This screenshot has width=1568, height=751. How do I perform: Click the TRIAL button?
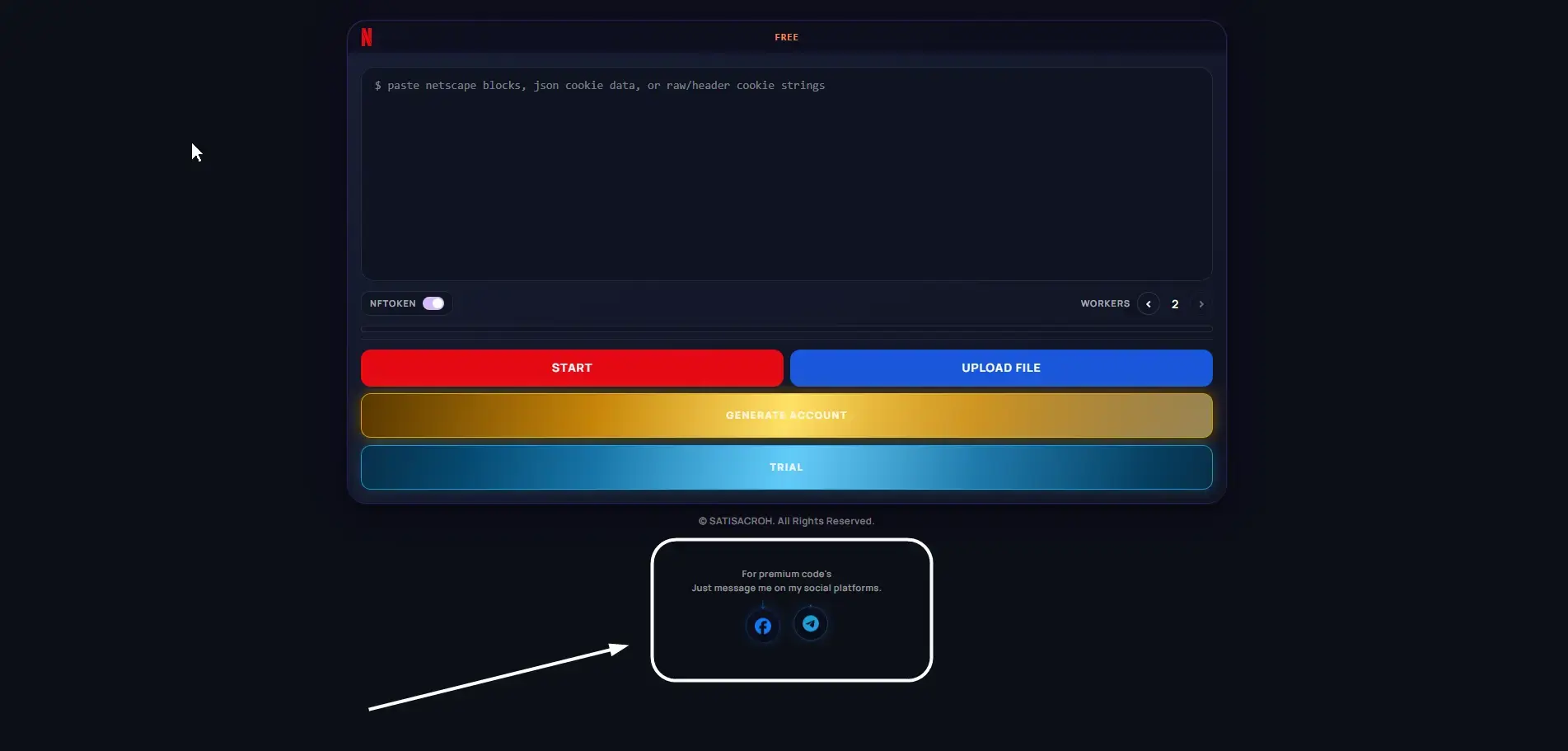(x=787, y=467)
